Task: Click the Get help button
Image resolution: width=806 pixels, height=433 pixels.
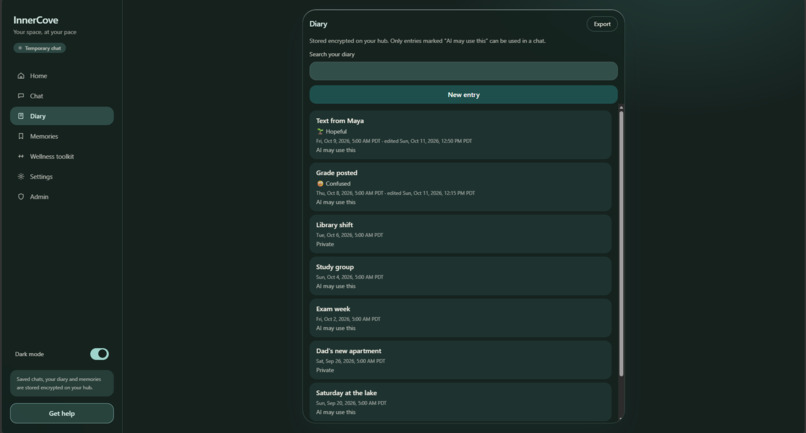Action: click(62, 413)
